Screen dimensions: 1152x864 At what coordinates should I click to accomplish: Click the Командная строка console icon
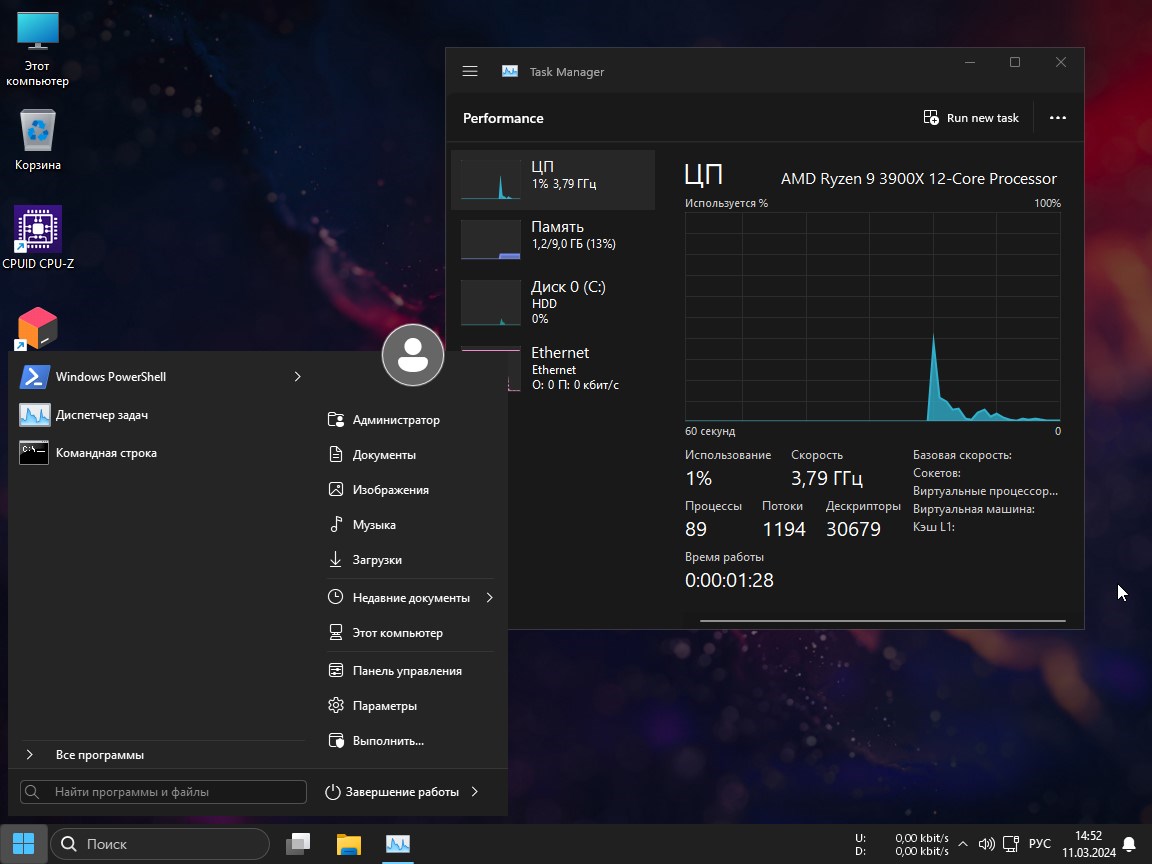pyautogui.click(x=34, y=453)
